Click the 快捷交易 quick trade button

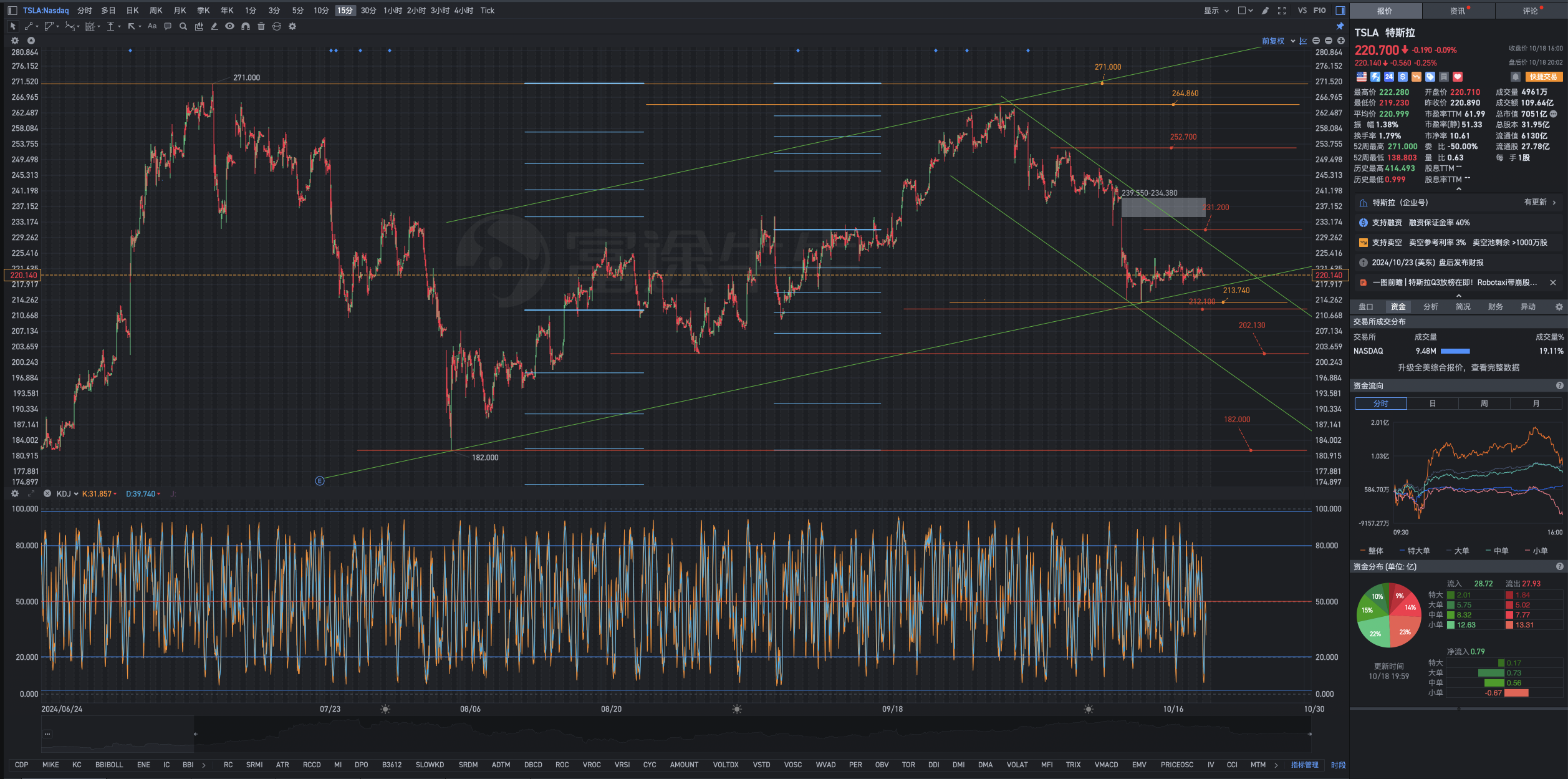(x=1543, y=77)
